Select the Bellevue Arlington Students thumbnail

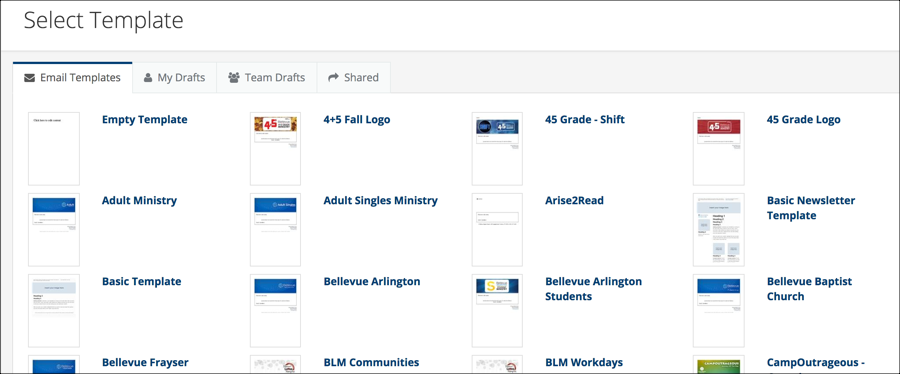point(497,310)
